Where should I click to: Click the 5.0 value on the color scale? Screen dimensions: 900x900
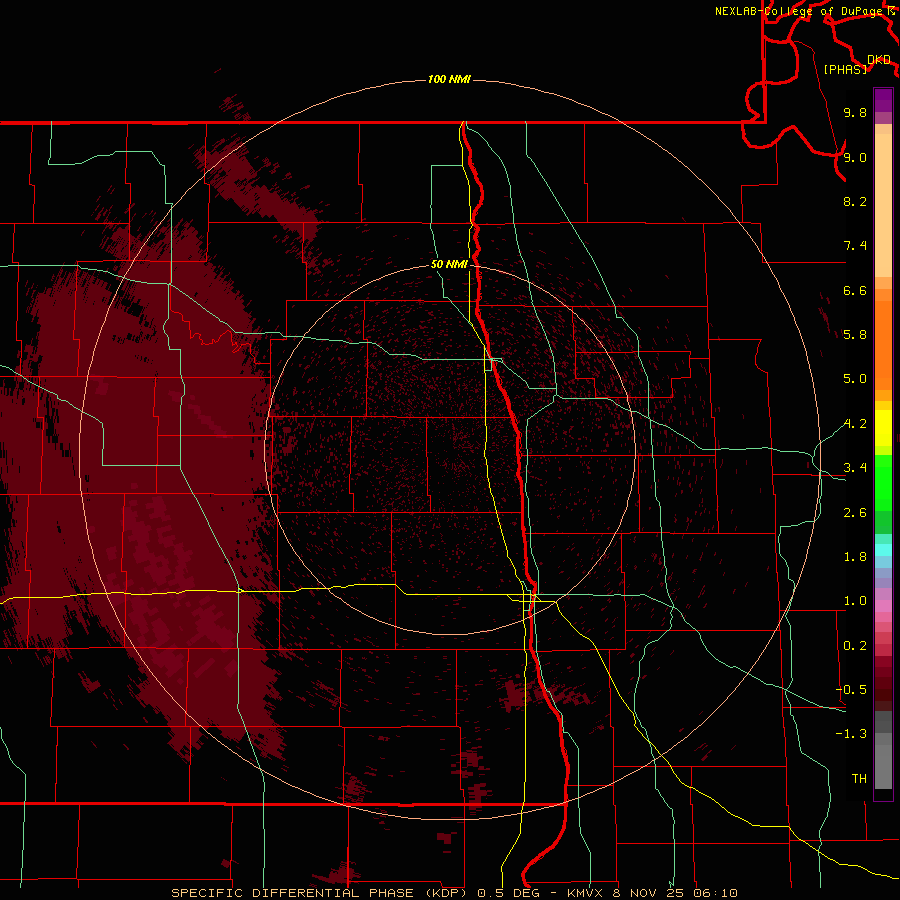pyautogui.click(x=855, y=379)
